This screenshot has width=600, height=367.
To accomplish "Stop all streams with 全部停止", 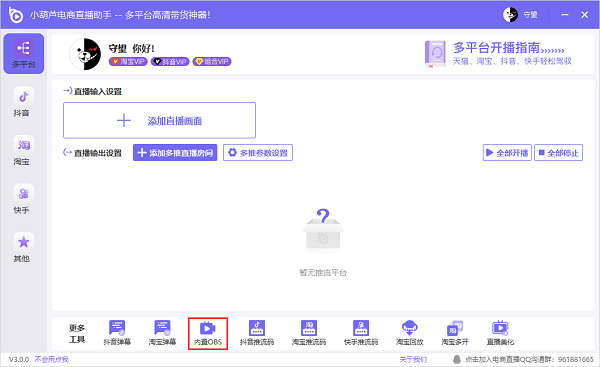I will [x=558, y=153].
